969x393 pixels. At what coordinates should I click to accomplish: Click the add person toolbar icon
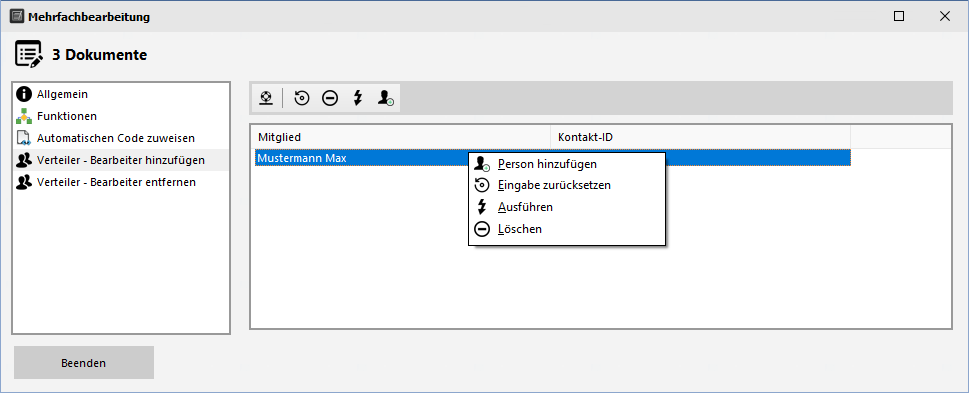(386, 98)
